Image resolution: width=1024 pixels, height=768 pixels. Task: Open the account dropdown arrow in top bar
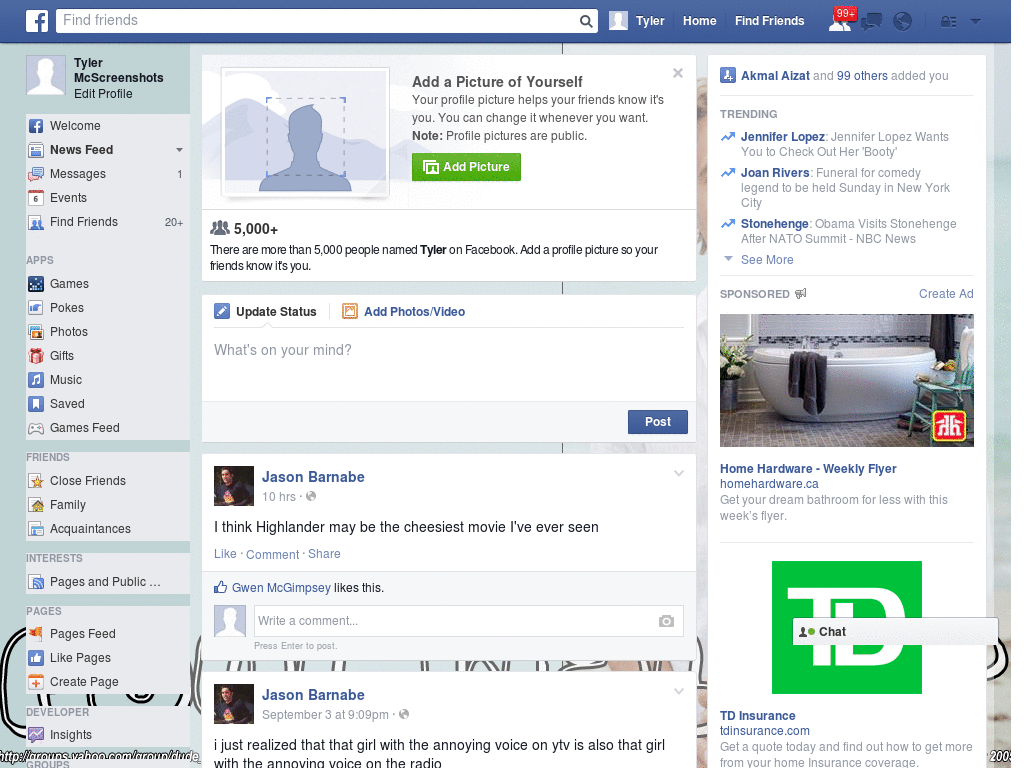click(975, 22)
